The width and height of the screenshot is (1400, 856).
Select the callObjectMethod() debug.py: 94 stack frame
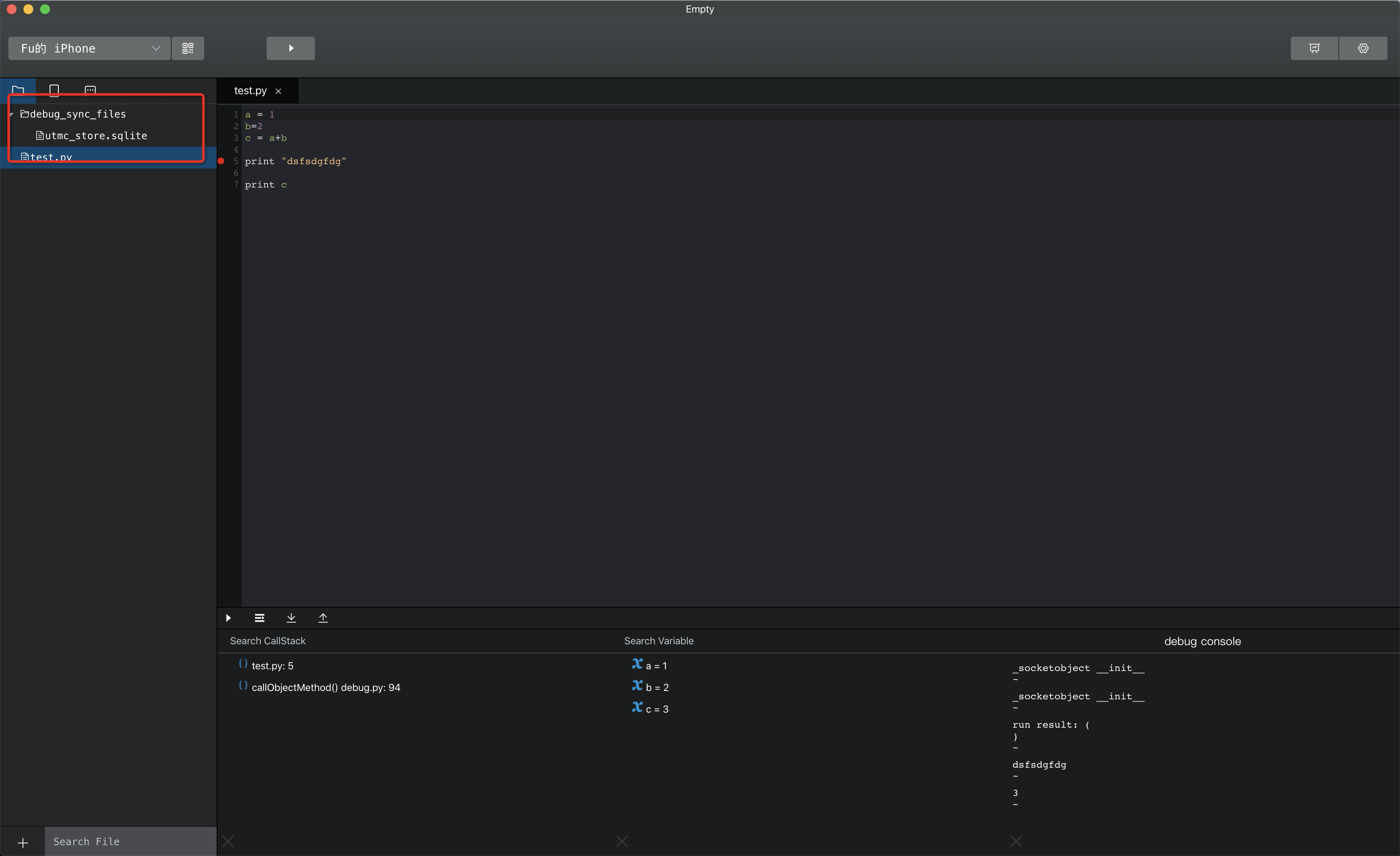pos(325,687)
